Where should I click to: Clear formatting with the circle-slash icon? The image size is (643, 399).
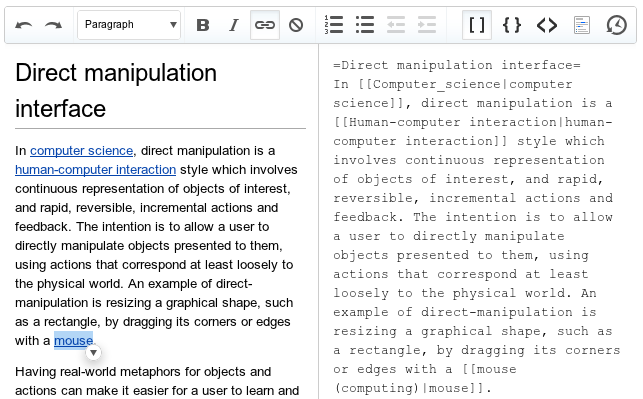point(296,25)
